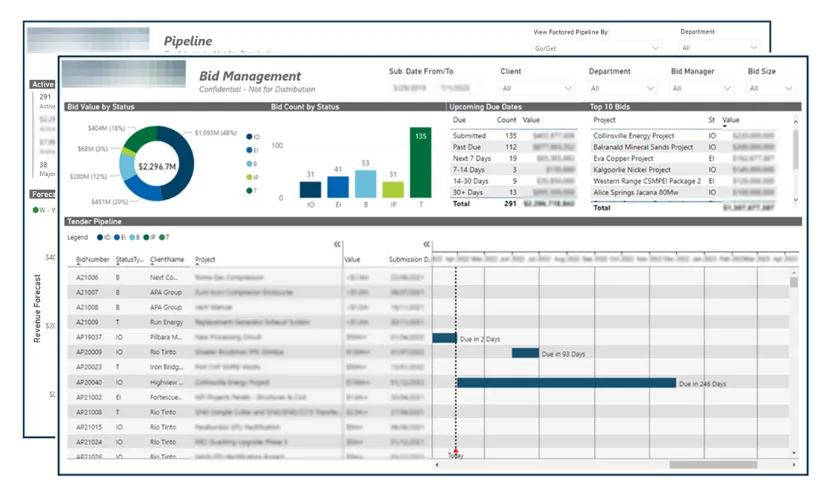Click the IO legend dot in Bid Count
Screen dimensions: 831x495
coord(249,137)
